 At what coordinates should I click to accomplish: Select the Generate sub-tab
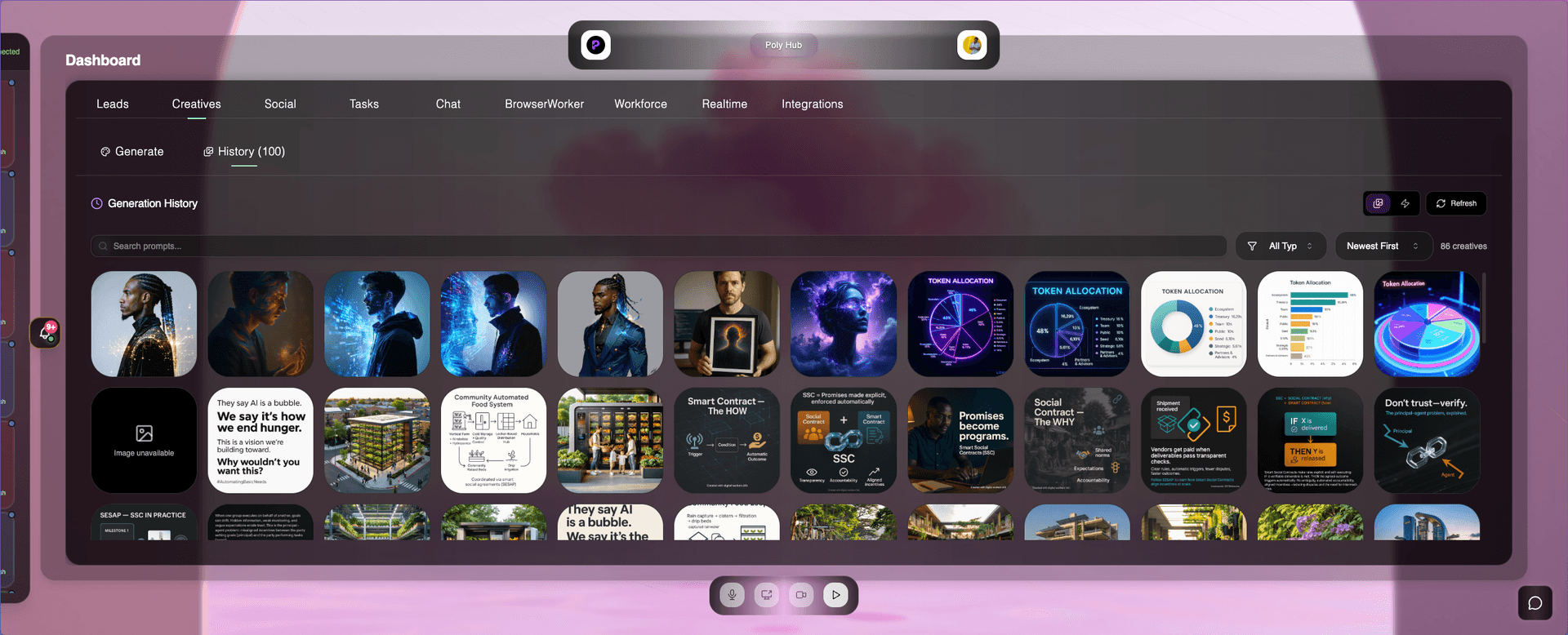tap(131, 151)
